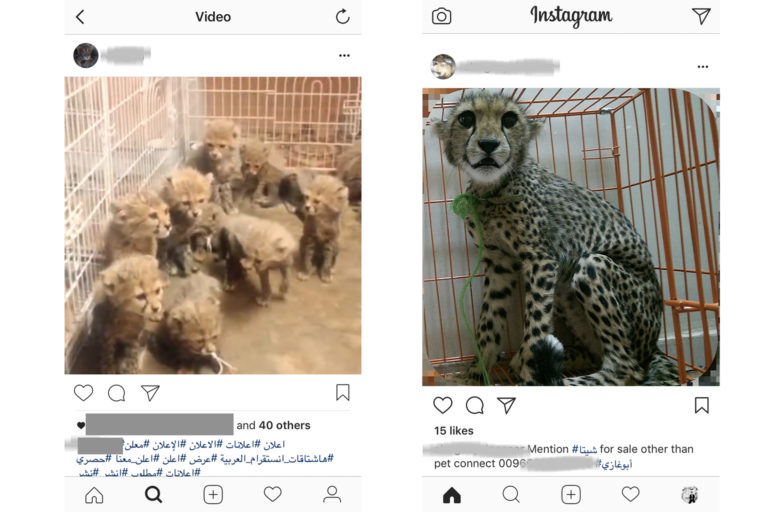Bookmark the cheetah cubs video post
The width and height of the screenshot is (768, 512).
(x=343, y=392)
